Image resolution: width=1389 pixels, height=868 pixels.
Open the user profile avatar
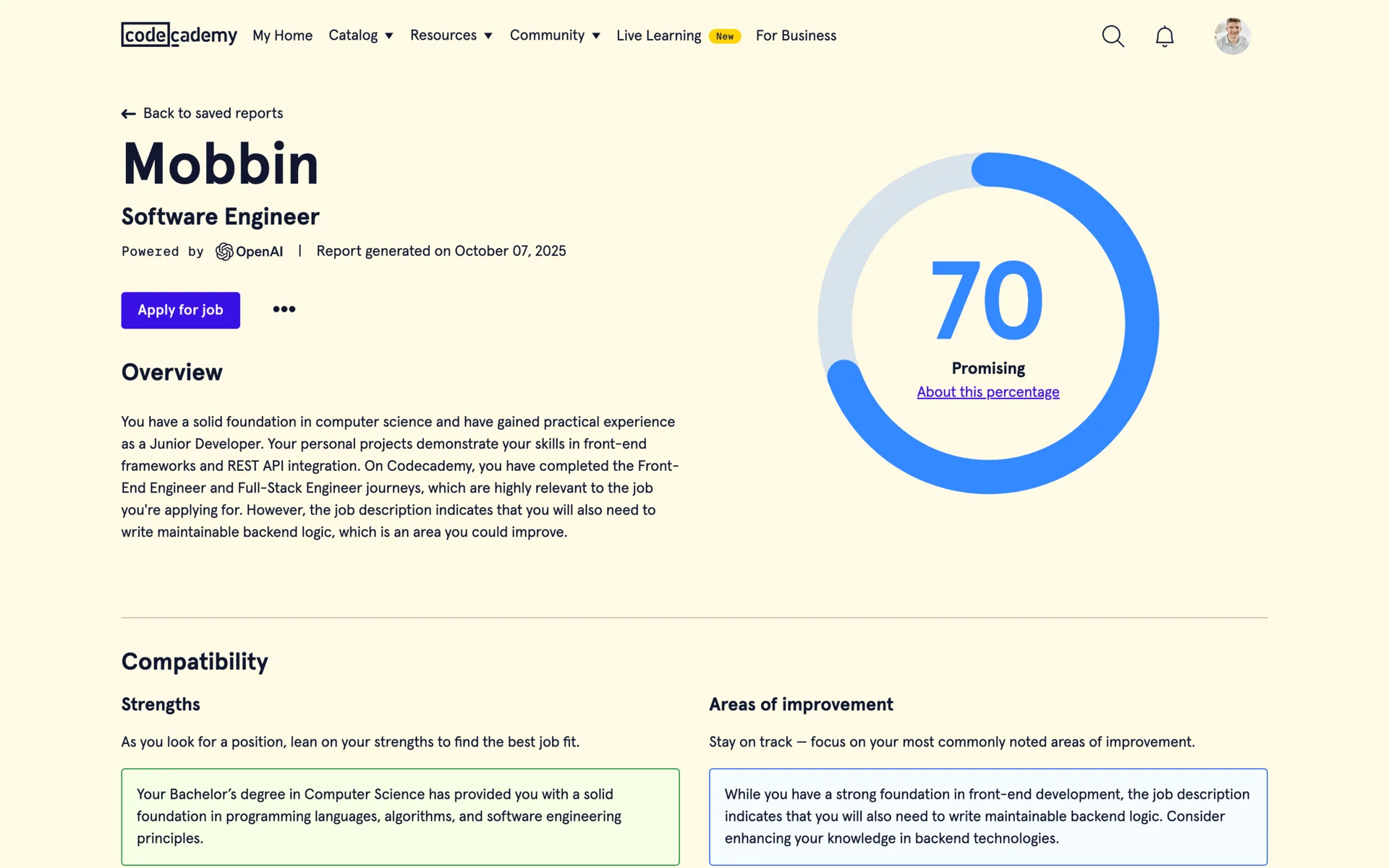coord(1232,36)
